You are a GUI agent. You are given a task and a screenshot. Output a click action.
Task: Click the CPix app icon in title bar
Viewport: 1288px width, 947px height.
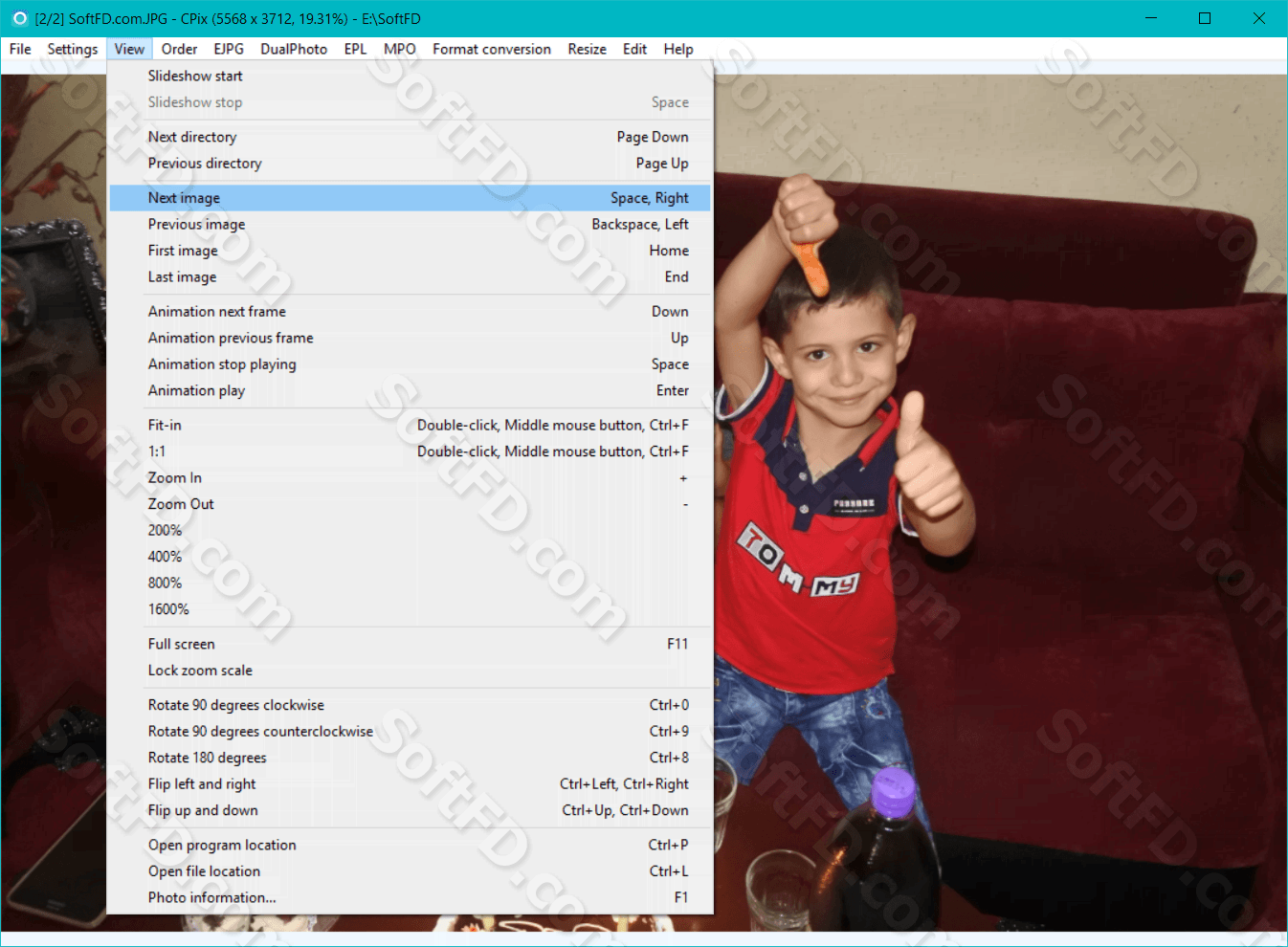tap(19, 18)
